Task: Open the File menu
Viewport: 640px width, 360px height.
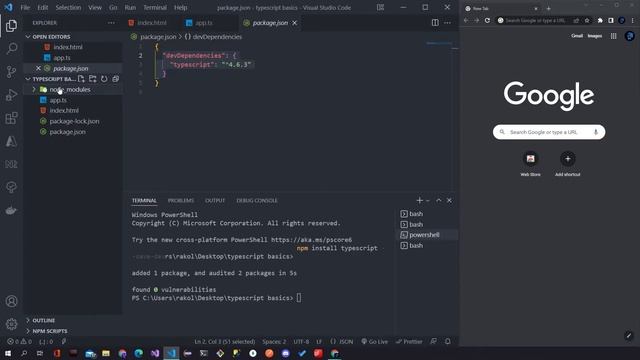Action: click(x=25, y=7)
